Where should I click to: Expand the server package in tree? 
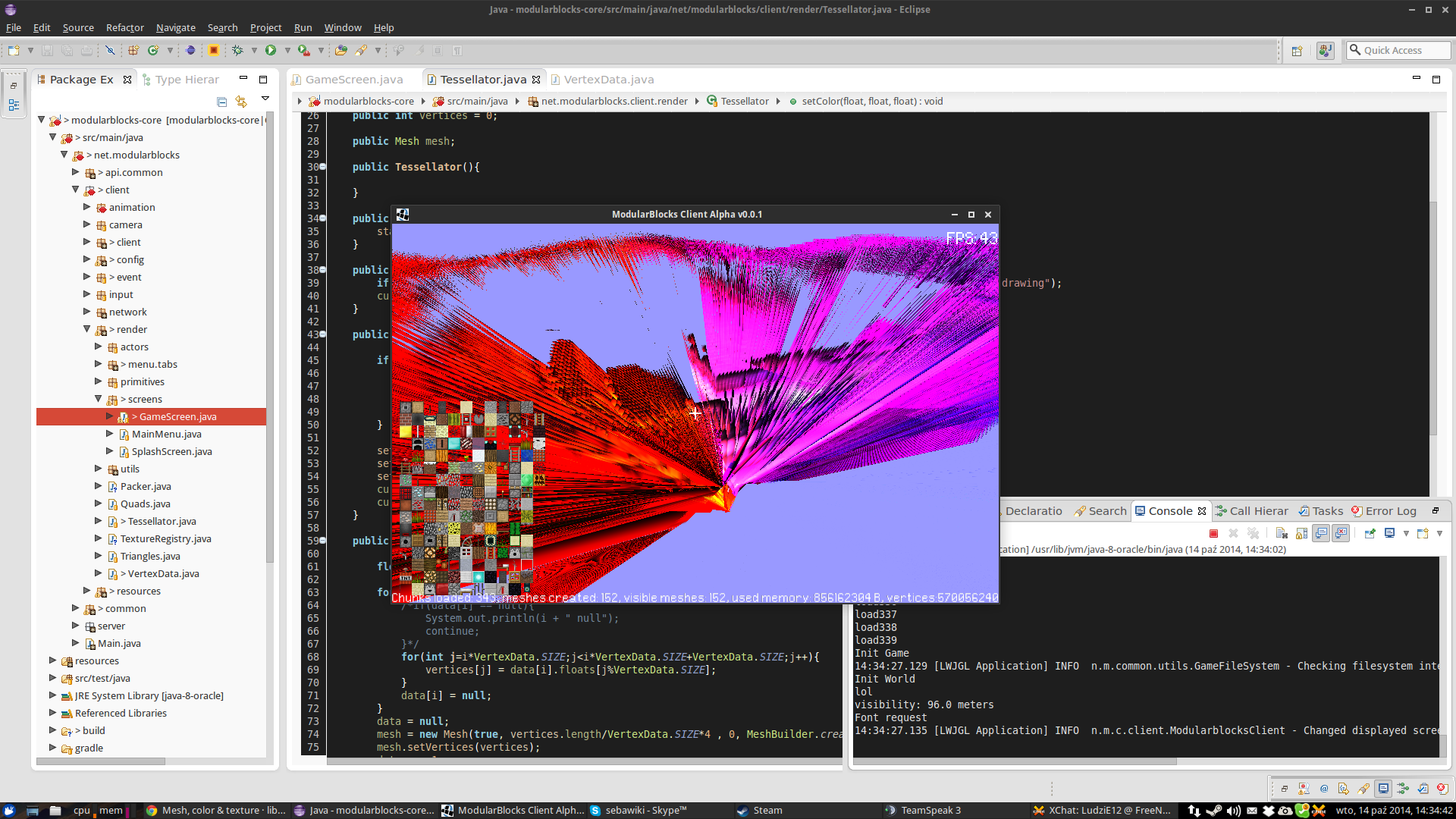click(x=75, y=626)
